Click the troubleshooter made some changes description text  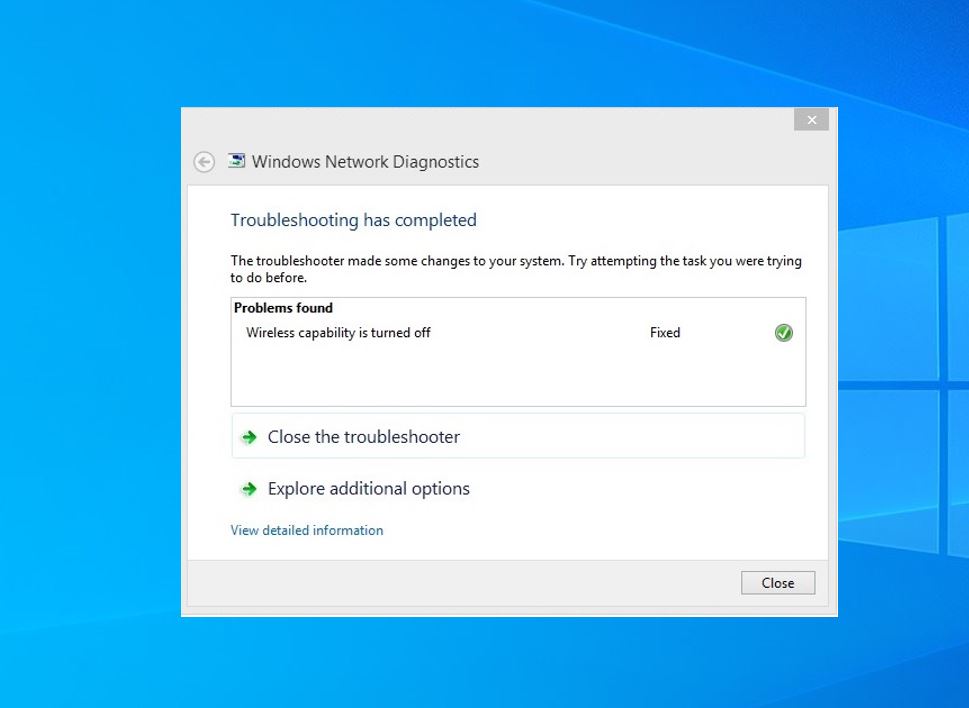[x=516, y=269]
